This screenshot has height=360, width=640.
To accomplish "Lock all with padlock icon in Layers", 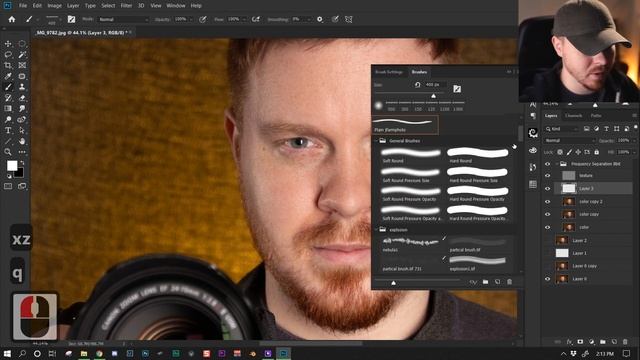I will click(597, 152).
